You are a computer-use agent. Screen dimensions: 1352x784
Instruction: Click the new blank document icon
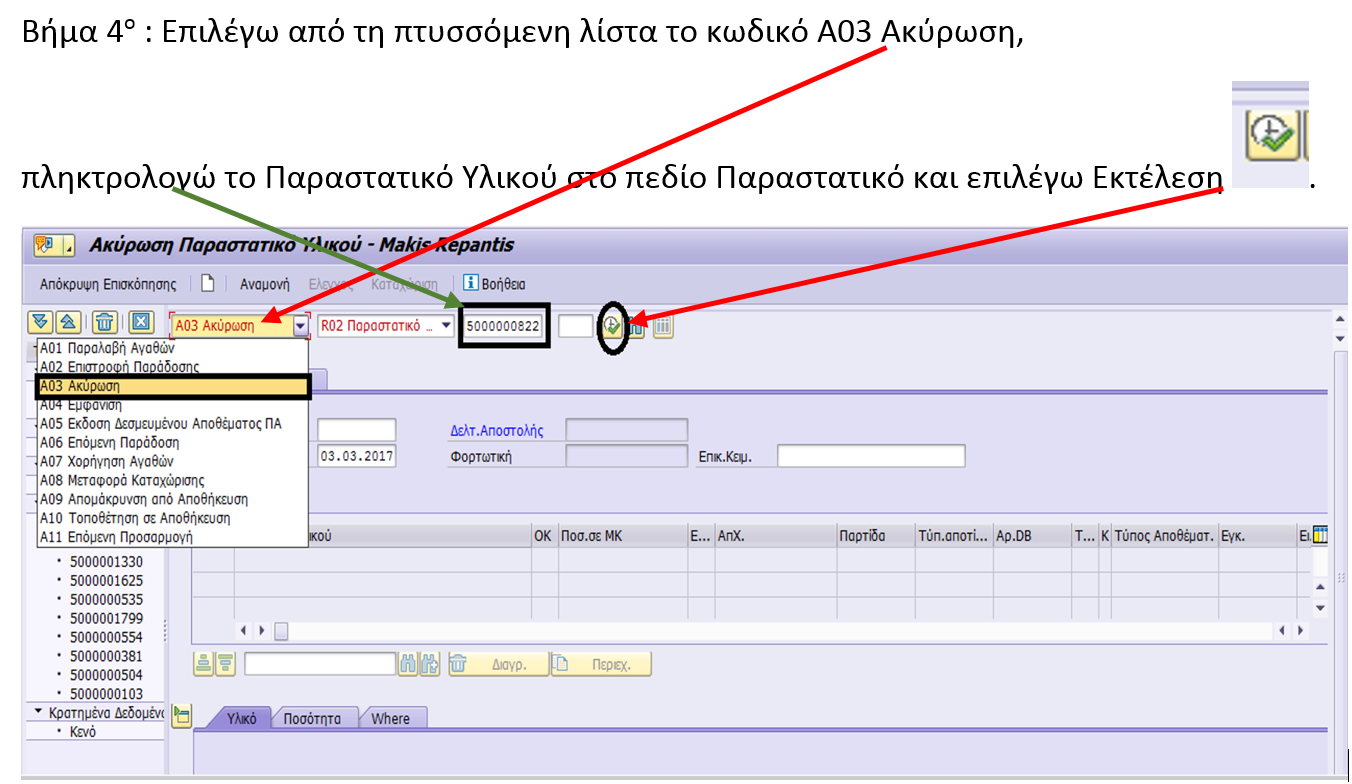coord(208,283)
